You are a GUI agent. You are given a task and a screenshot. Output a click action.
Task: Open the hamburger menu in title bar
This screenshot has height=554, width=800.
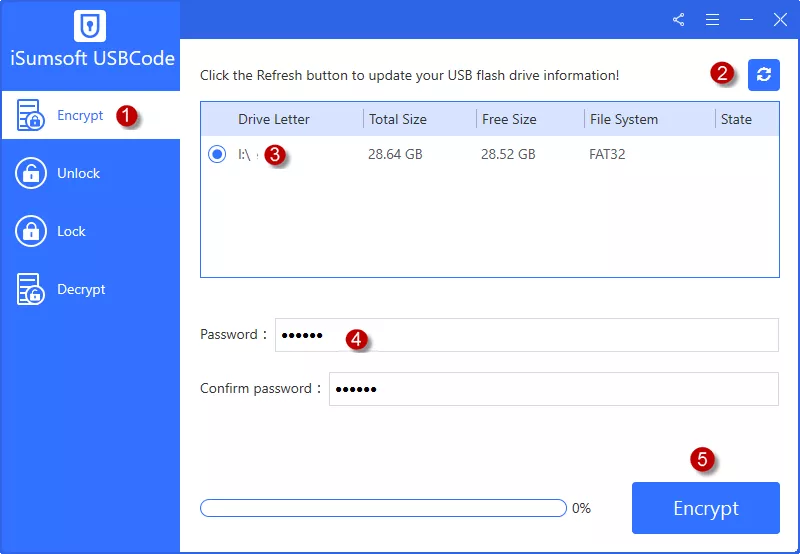[712, 20]
